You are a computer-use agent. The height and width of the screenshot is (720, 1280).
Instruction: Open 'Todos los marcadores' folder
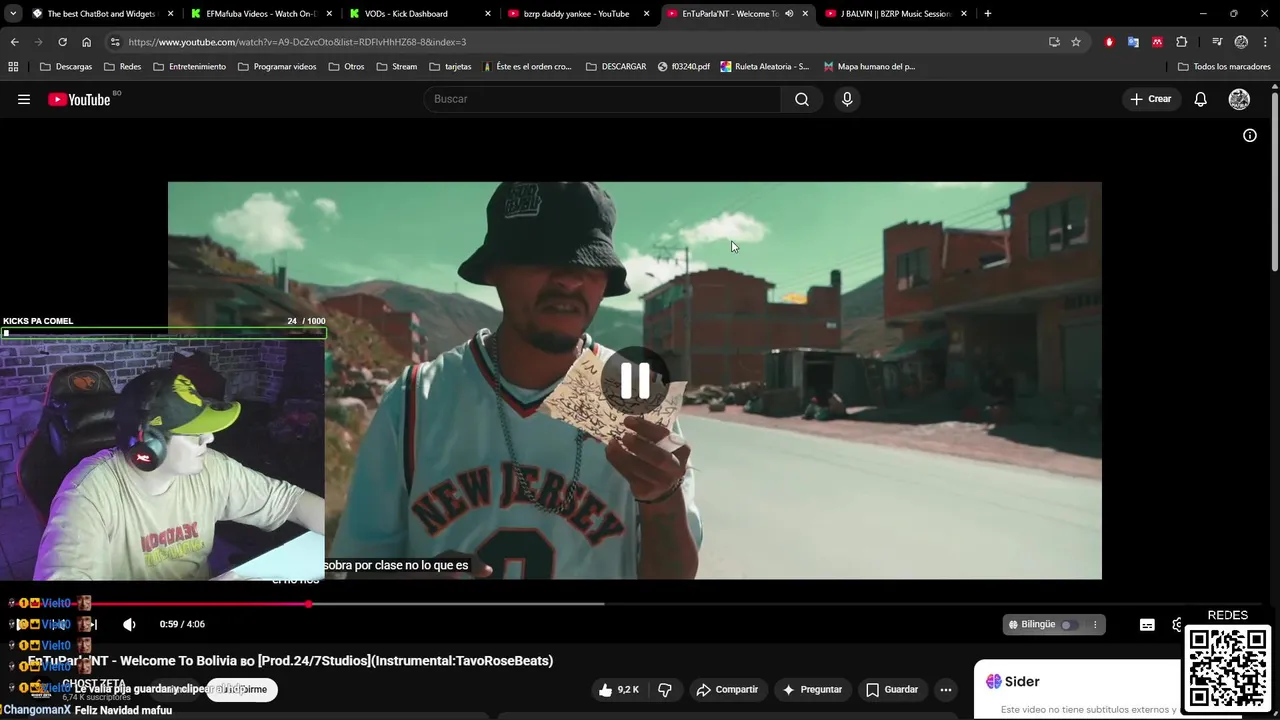pyautogui.click(x=1224, y=67)
